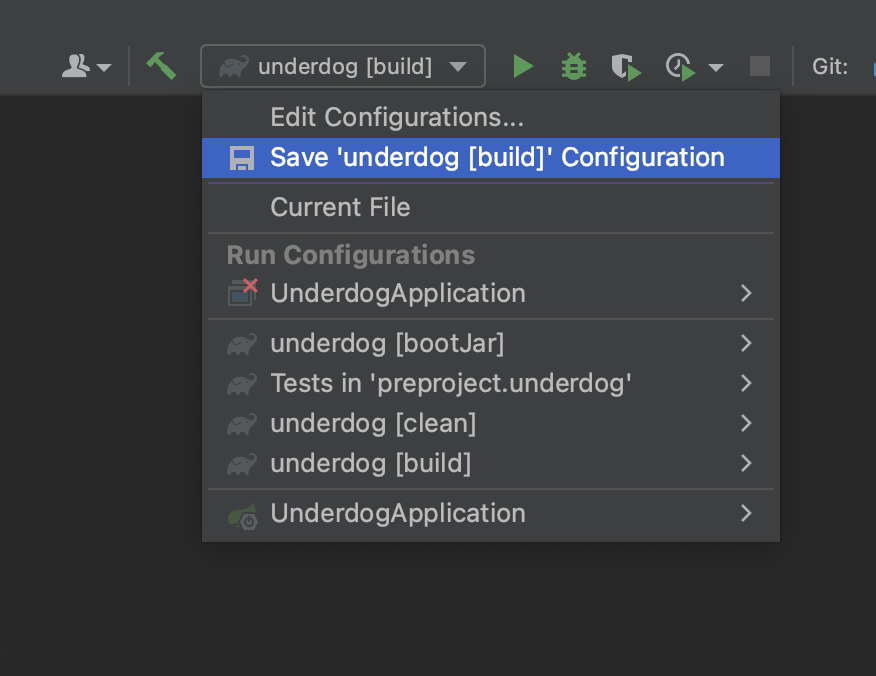The height and width of the screenshot is (676, 876).
Task: Select the Spring Boot UnderdogApplication entry at the bottom
Action: click(491, 513)
